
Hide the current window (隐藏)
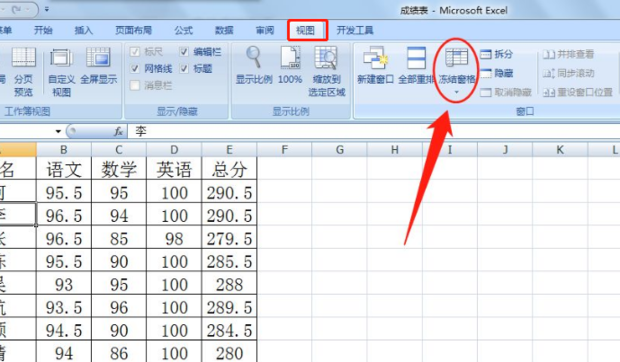point(497,73)
